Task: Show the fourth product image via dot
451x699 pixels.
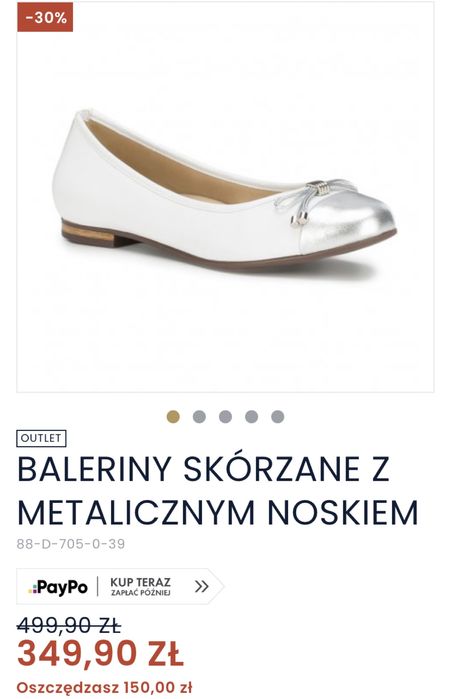Action: tap(251, 416)
